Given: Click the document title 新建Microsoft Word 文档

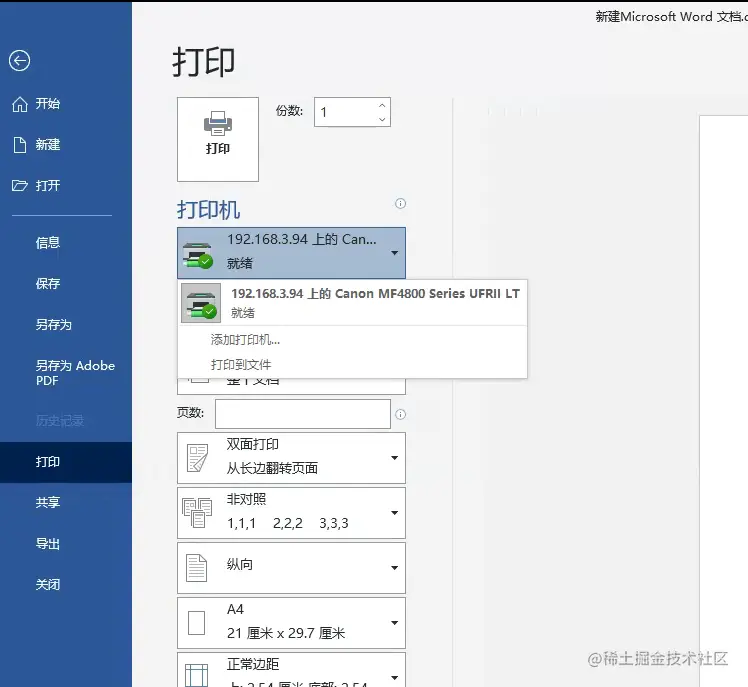Looking at the screenshot, I should click(x=671, y=17).
